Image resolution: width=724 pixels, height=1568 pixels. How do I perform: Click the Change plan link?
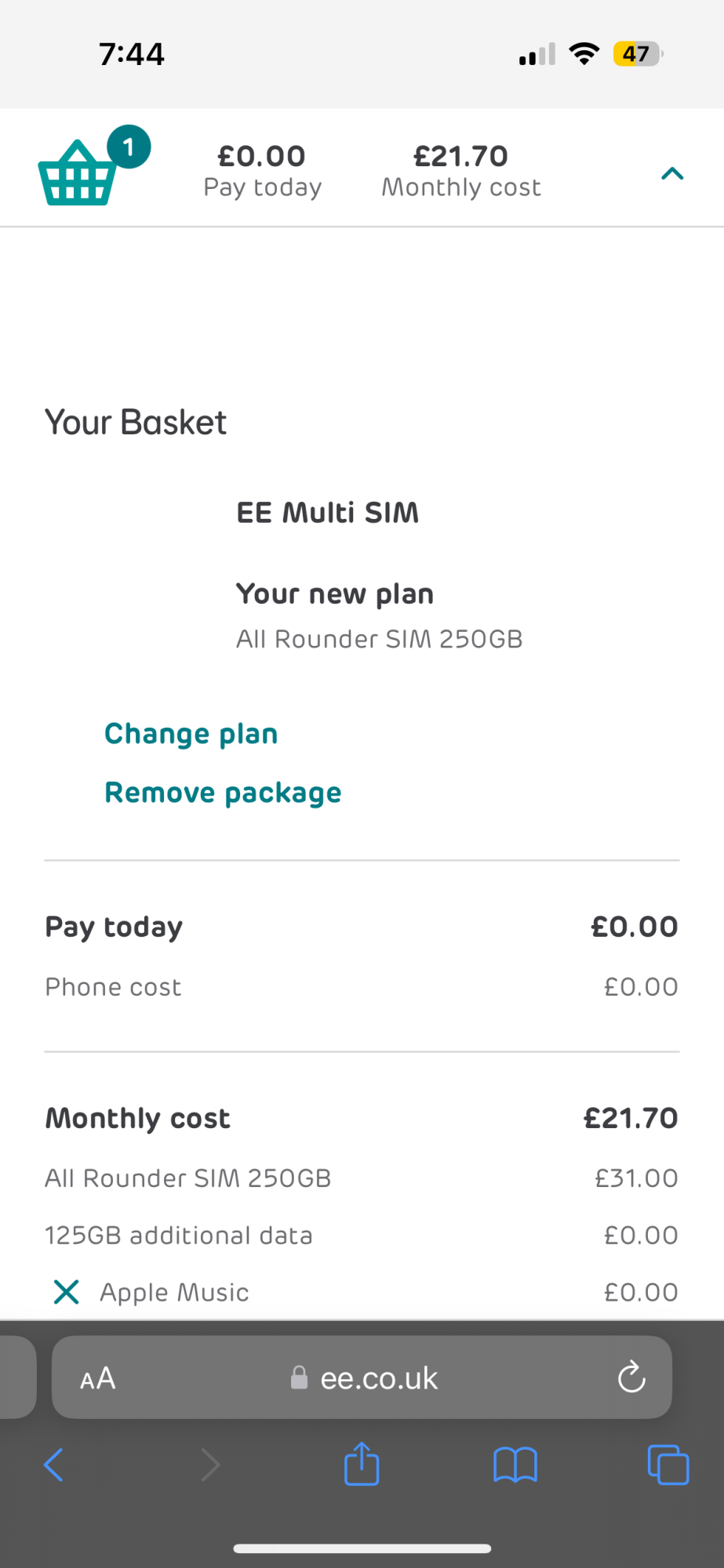coord(191,734)
